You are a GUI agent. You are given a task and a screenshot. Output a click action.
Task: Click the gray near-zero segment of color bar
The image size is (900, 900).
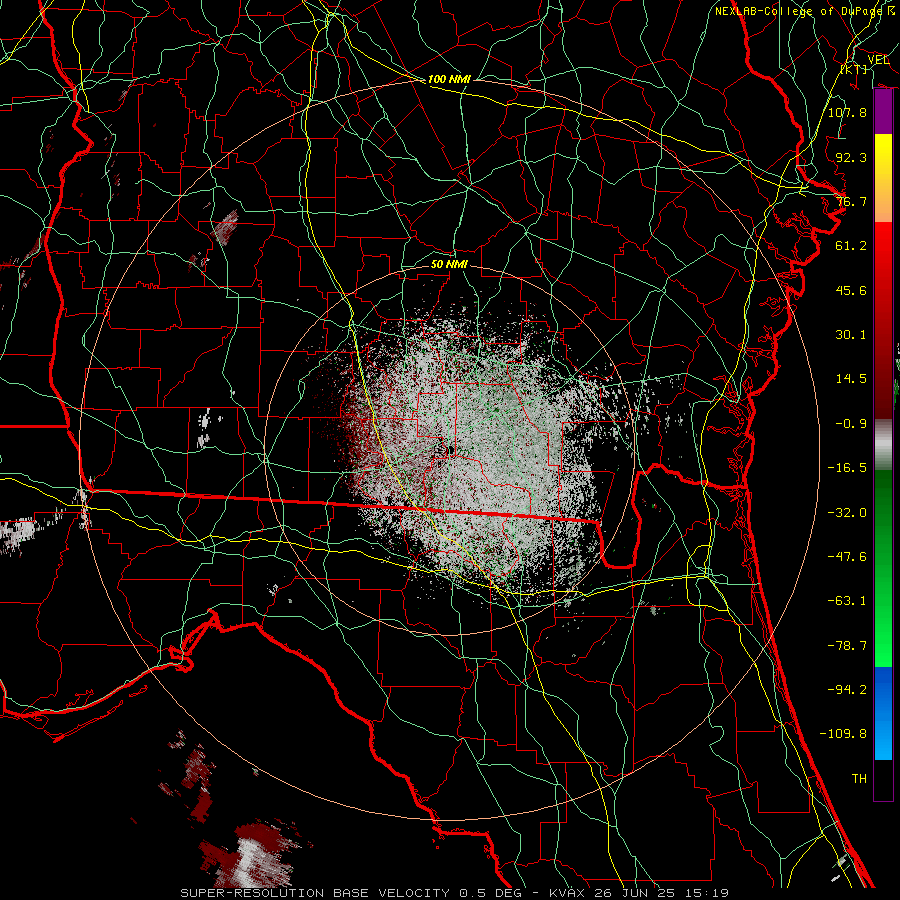tap(883, 444)
